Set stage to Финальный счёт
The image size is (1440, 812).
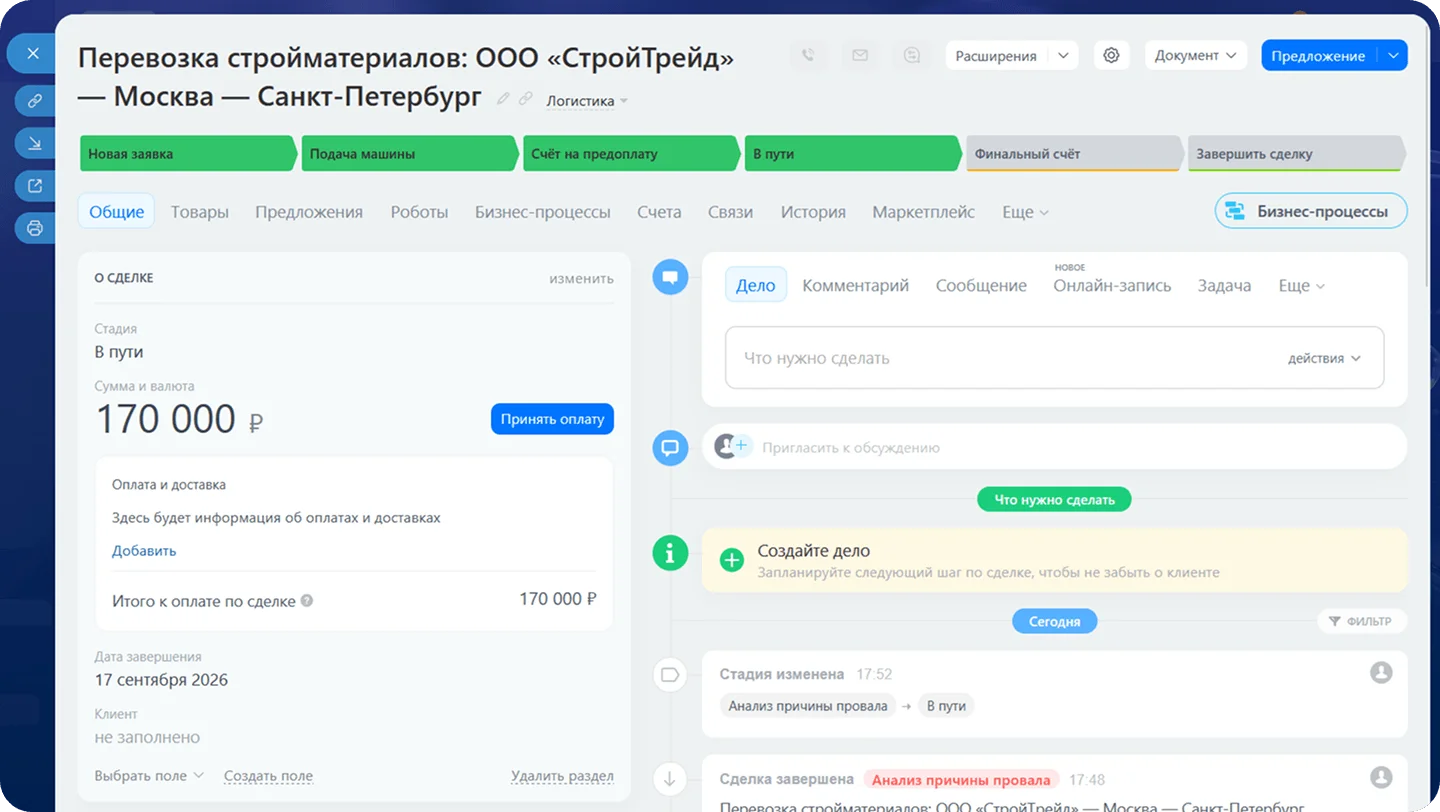[x=1075, y=154]
